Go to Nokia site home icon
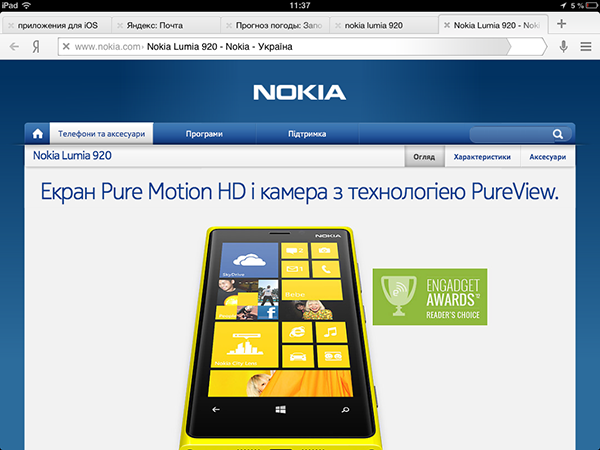 (38, 134)
